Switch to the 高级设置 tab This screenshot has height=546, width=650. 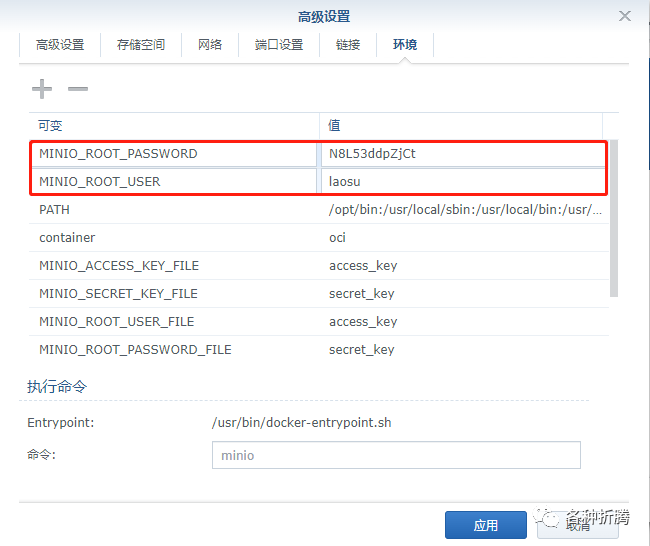60,45
